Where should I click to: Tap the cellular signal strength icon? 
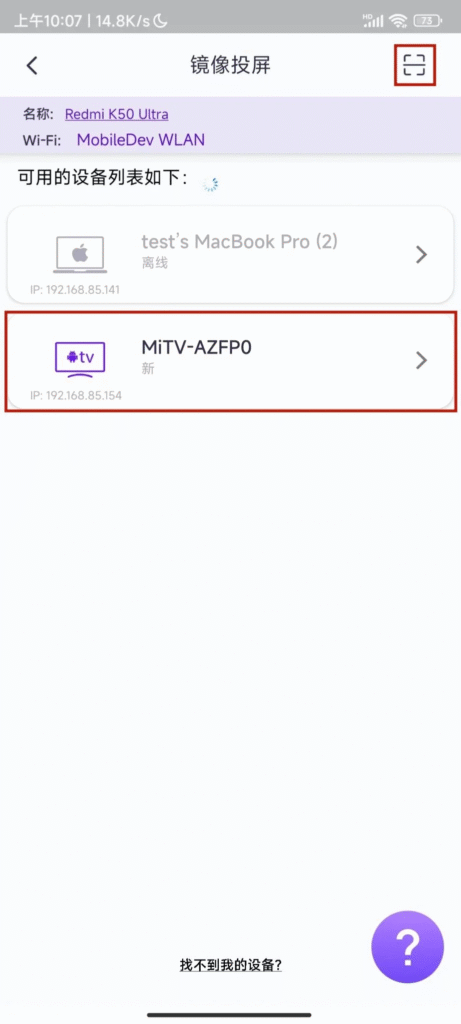click(373, 22)
